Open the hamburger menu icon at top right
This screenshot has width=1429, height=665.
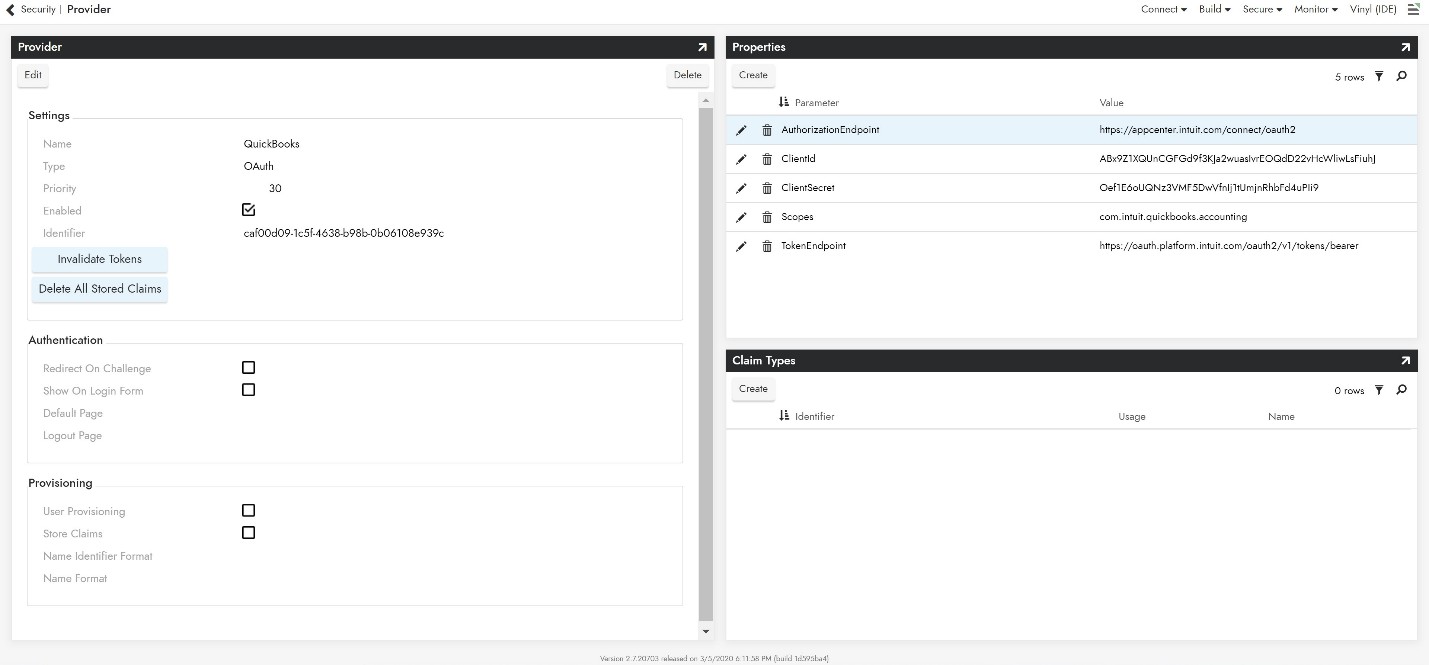1413,9
